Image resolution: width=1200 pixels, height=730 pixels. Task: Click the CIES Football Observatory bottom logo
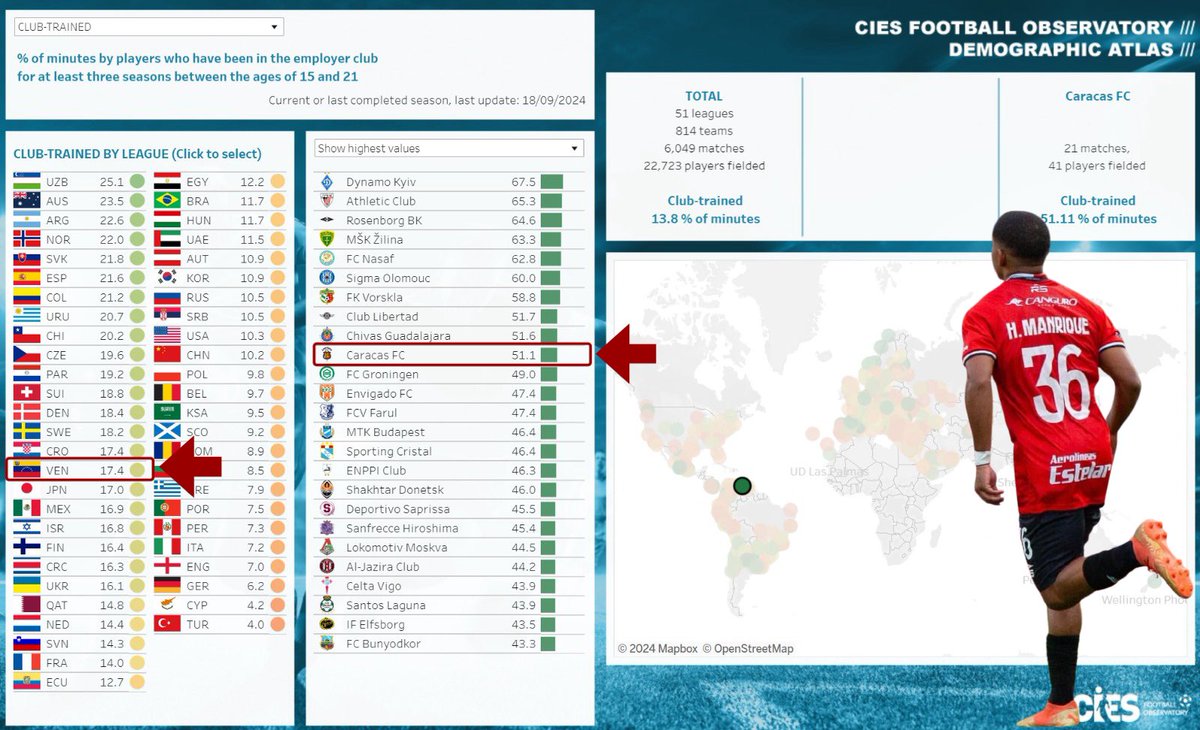tap(1135, 706)
